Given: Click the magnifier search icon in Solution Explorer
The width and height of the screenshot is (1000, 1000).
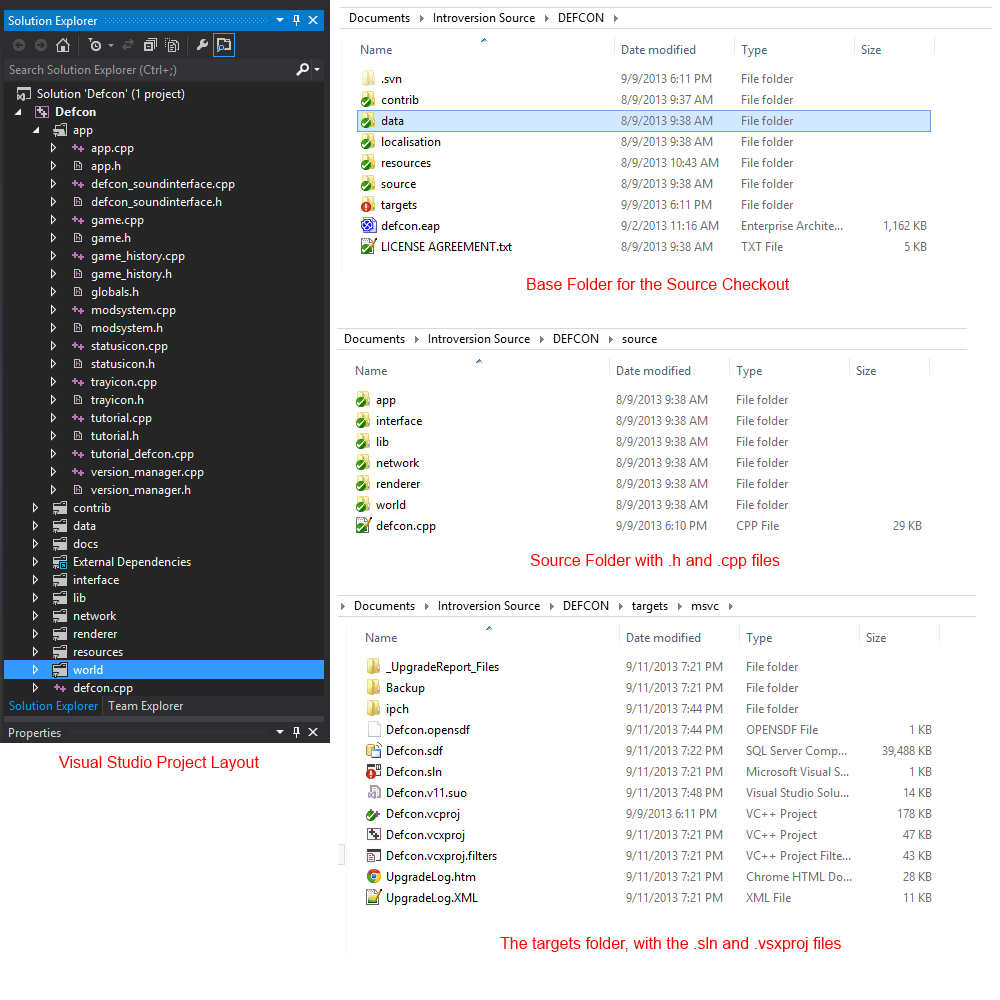Looking at the screenshot, I should 302,70.
